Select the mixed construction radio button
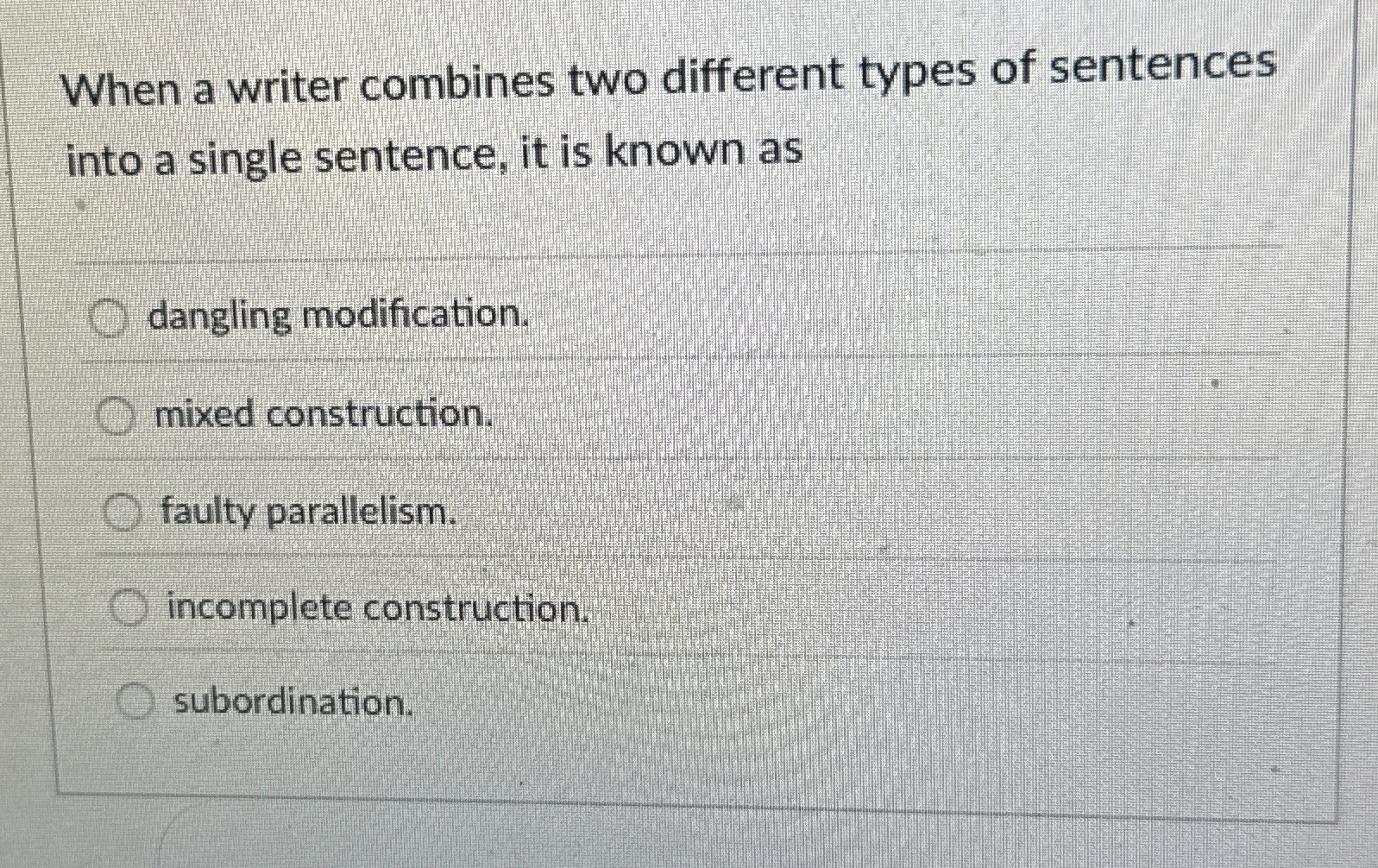 [113, 418]
